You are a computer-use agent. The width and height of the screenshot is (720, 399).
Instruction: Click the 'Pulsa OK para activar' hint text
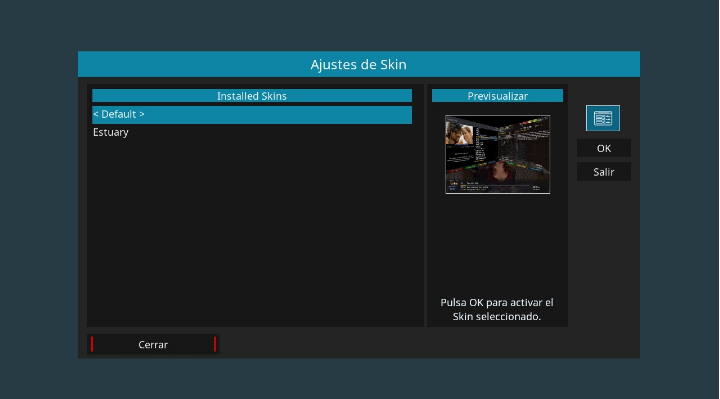(497, 309)
